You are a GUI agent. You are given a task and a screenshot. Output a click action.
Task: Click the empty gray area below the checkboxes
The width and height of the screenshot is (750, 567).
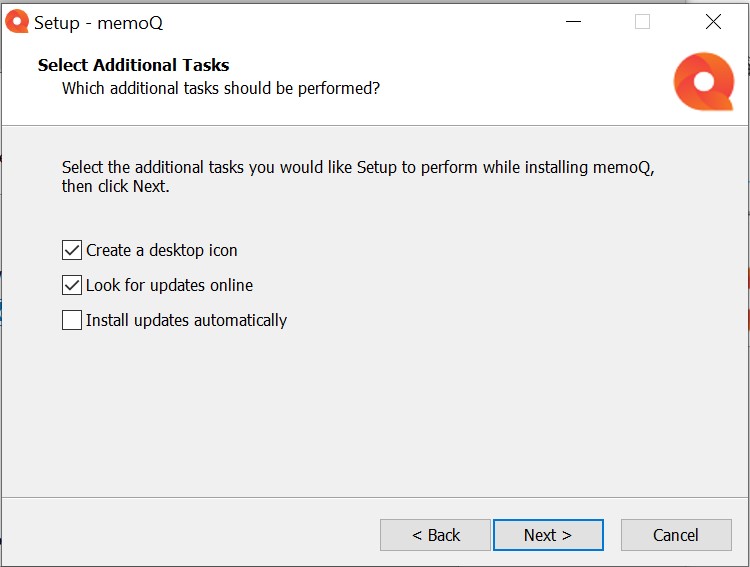pos(375,411)
